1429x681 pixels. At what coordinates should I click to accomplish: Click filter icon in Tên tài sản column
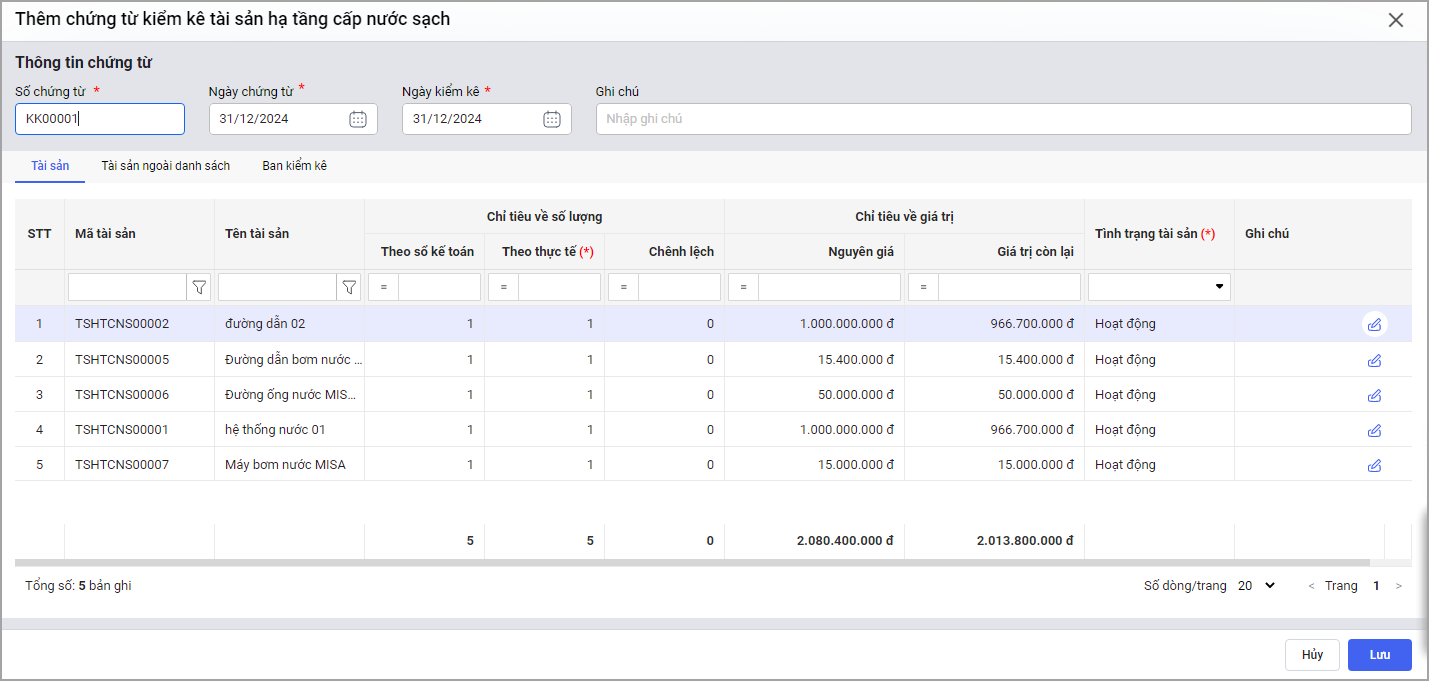point(349,288)
